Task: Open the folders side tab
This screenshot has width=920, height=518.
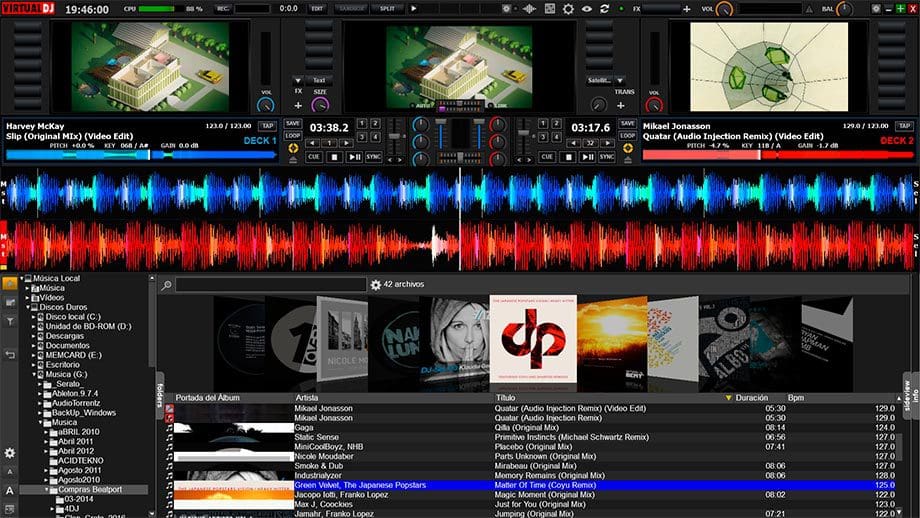Action: pyautogui.click(x=160, y=395)
